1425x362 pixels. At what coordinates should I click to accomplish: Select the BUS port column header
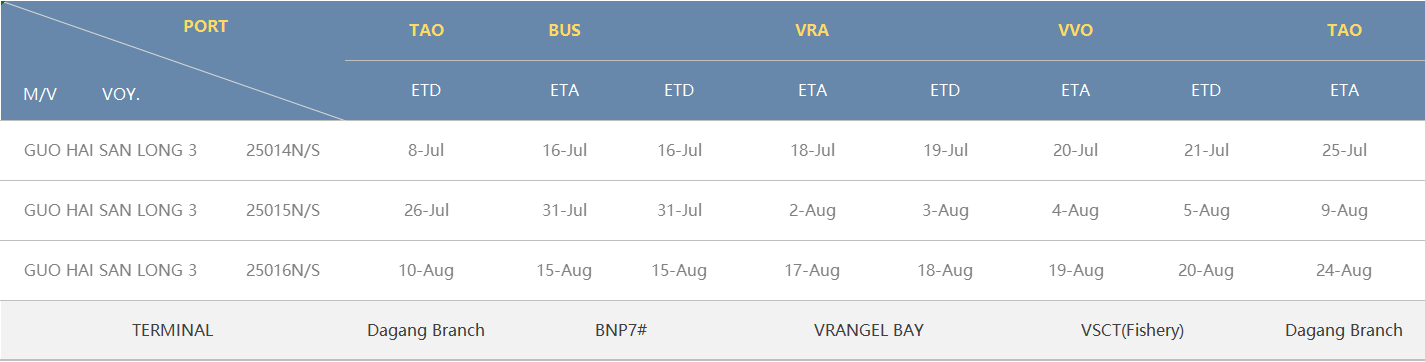(x=564, y=30)
